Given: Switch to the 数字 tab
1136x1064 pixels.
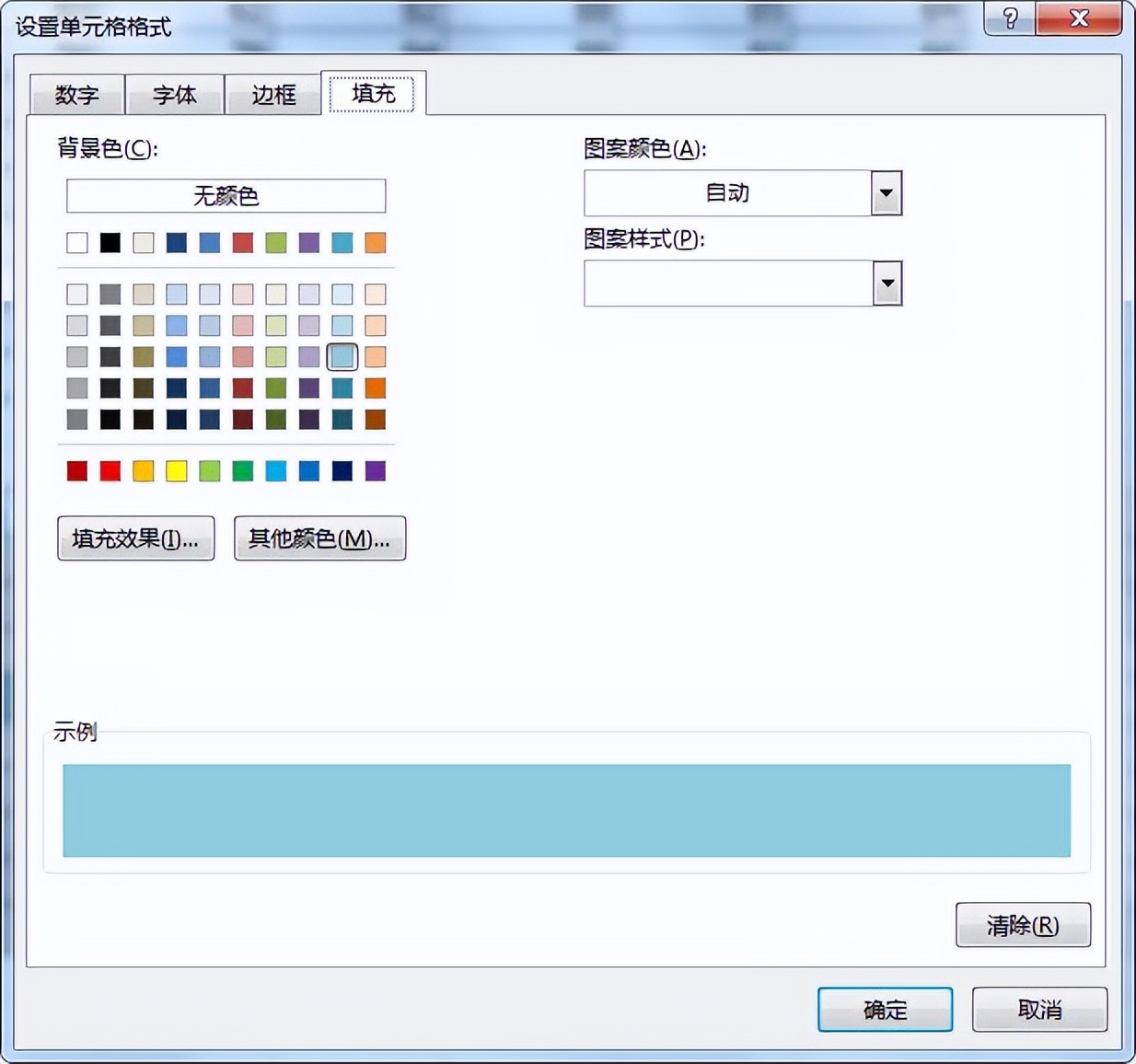Looking at the screenshot, I should point(77,95).
